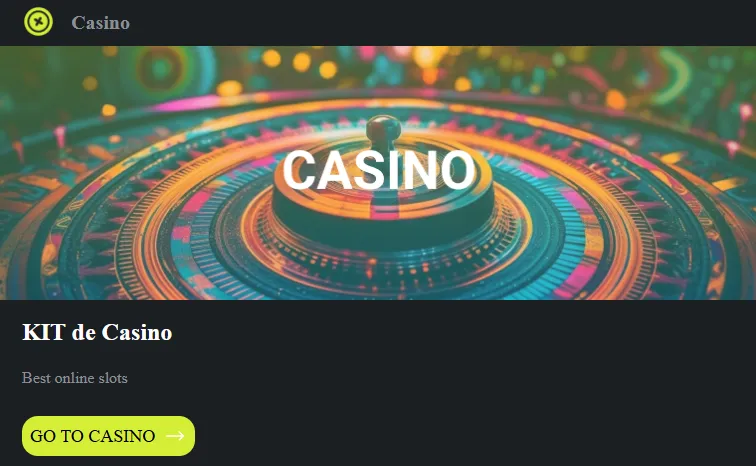756x466 pixels.
Task: Select the KIT de Casino heading
Action: 97,332
